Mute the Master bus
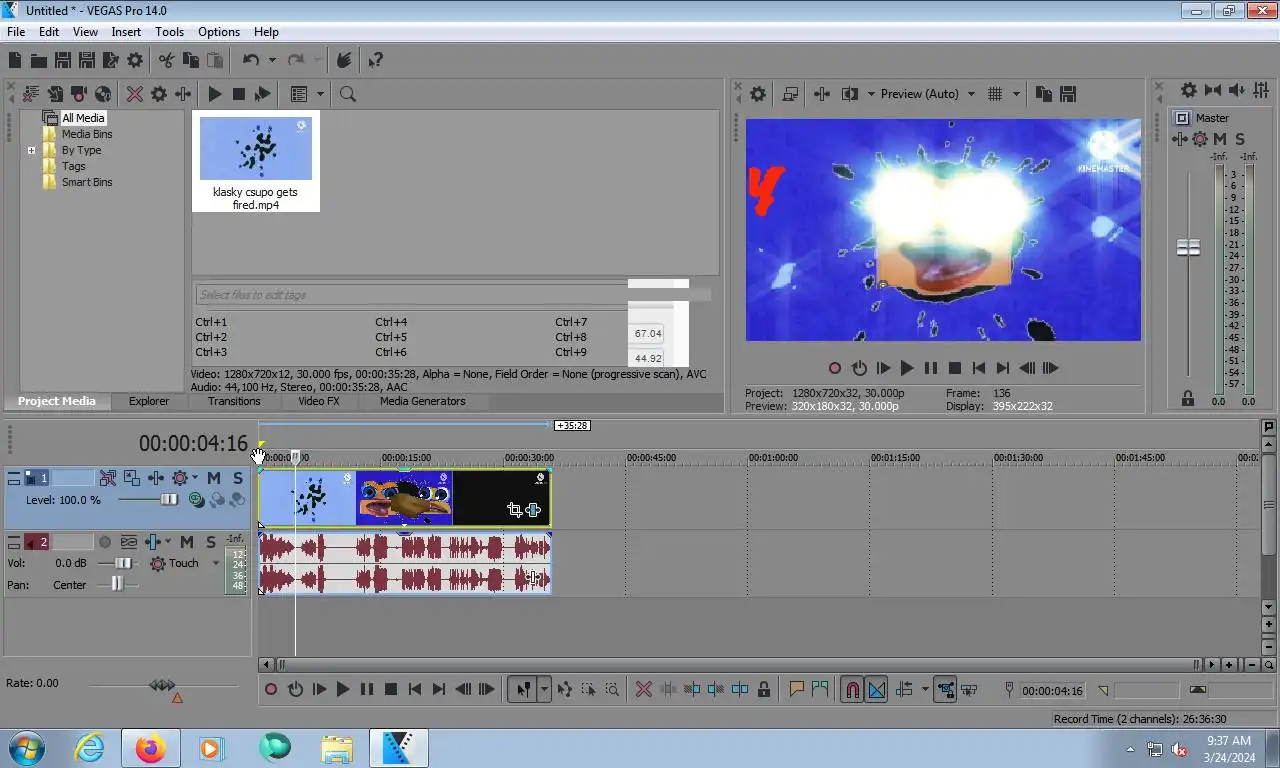The height and width of the screenshot is (768, 1280). pyautogui.click(x=1220, y=139)
